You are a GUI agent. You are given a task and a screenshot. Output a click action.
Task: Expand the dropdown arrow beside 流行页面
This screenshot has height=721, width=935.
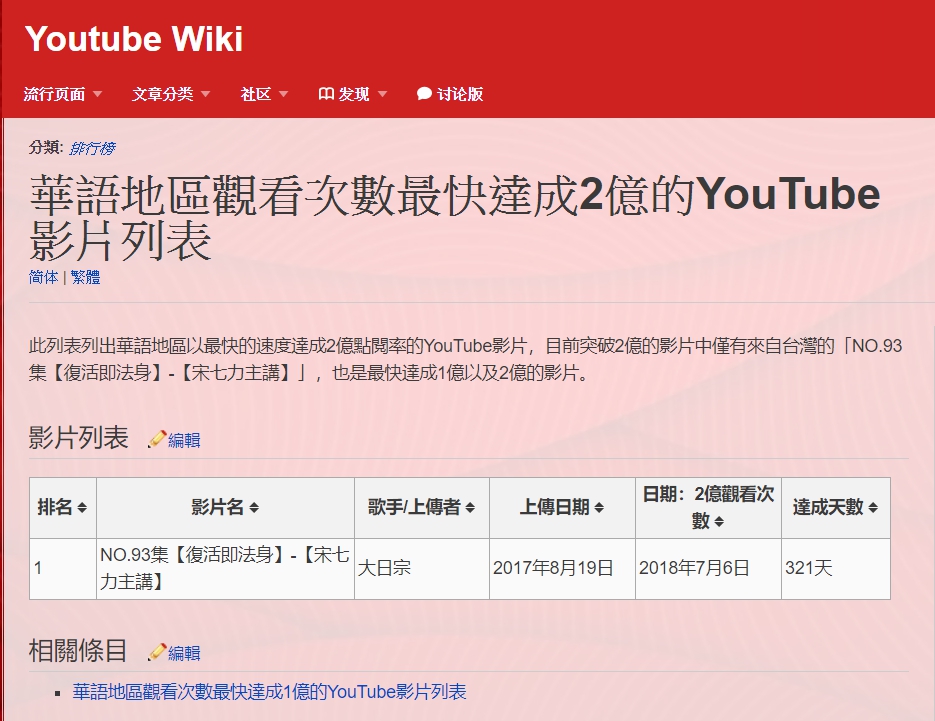tap(97, 94)
